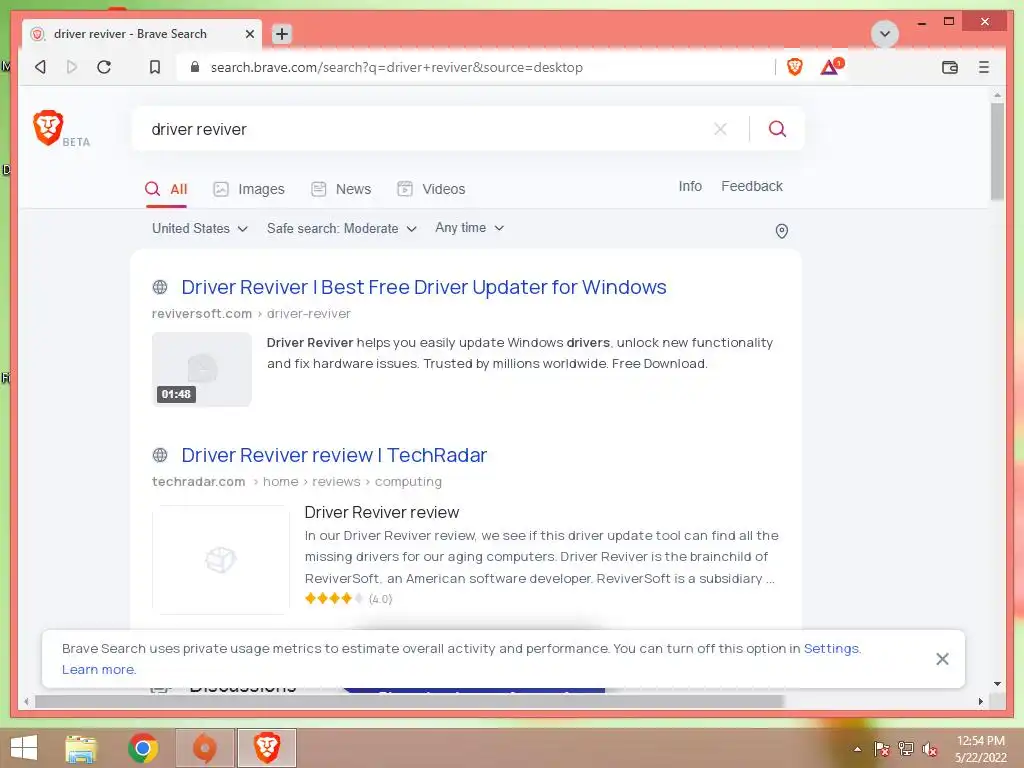The width and height of the screenshot is (1024, 768).
Task: Open File Explorer from the taskbar
Action: click(81, 748)
